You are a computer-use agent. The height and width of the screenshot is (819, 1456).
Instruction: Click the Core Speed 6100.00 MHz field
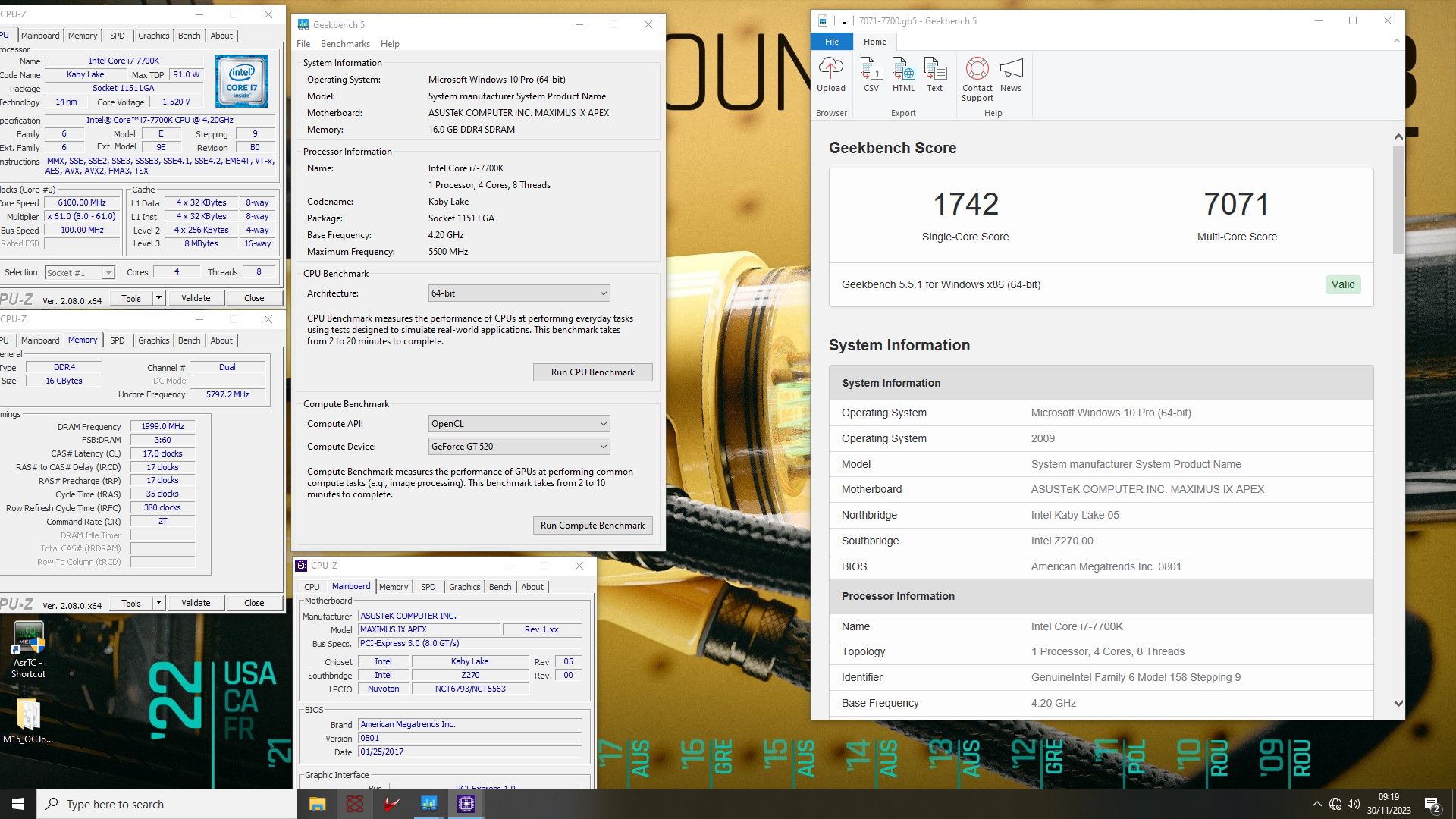(x=82, y=203)
